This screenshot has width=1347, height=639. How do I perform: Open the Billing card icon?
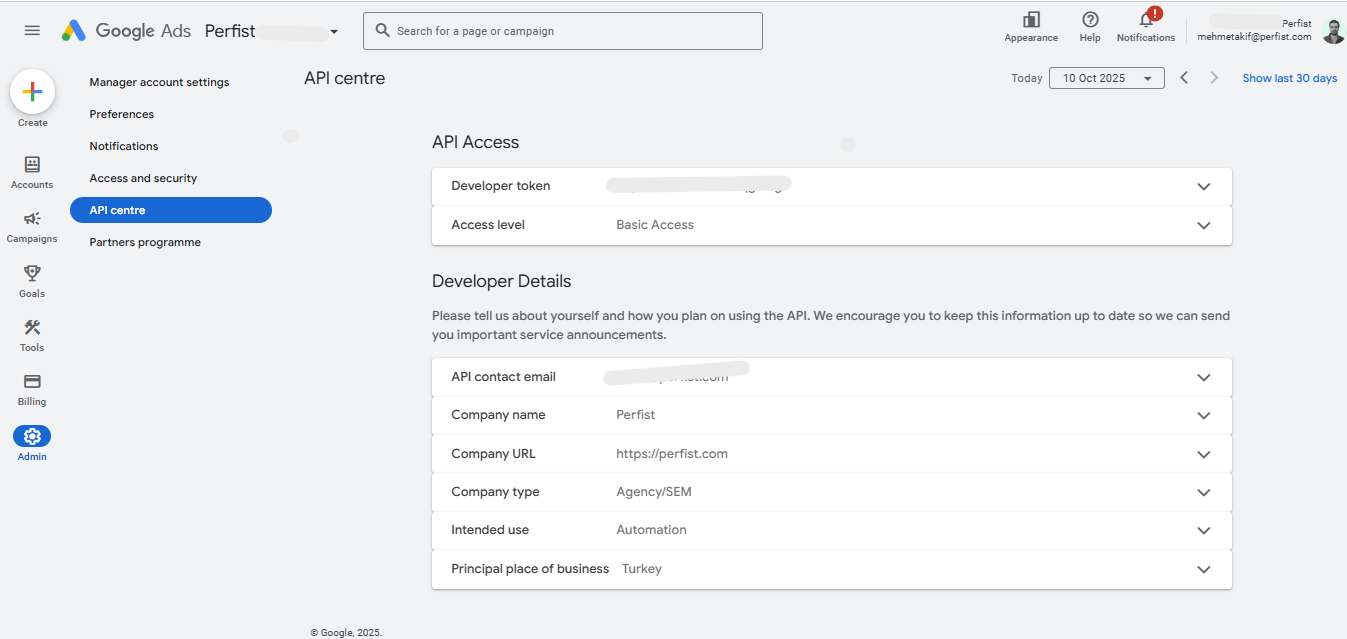[x=32, y=382]
